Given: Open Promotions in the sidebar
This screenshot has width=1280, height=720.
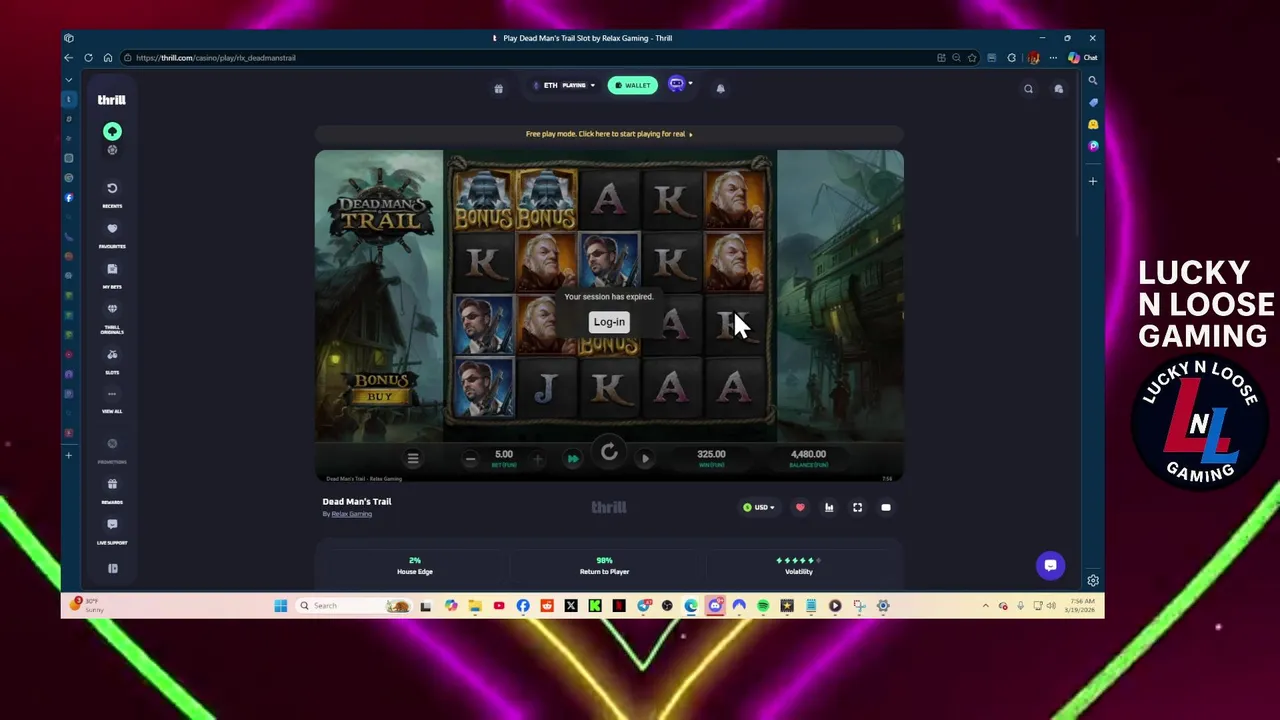Looking at the screenshot, I should [112, 449].
